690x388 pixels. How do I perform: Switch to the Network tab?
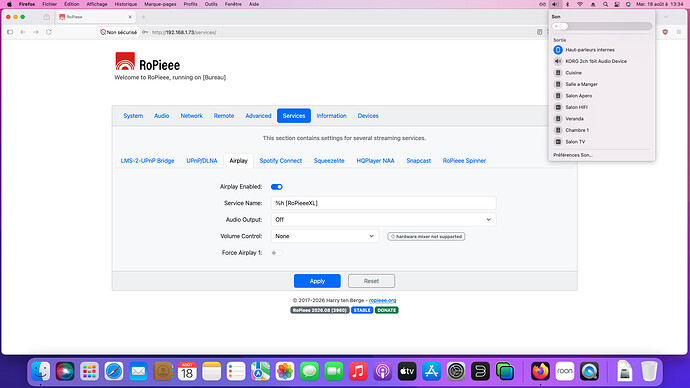[x=191, y=116]
